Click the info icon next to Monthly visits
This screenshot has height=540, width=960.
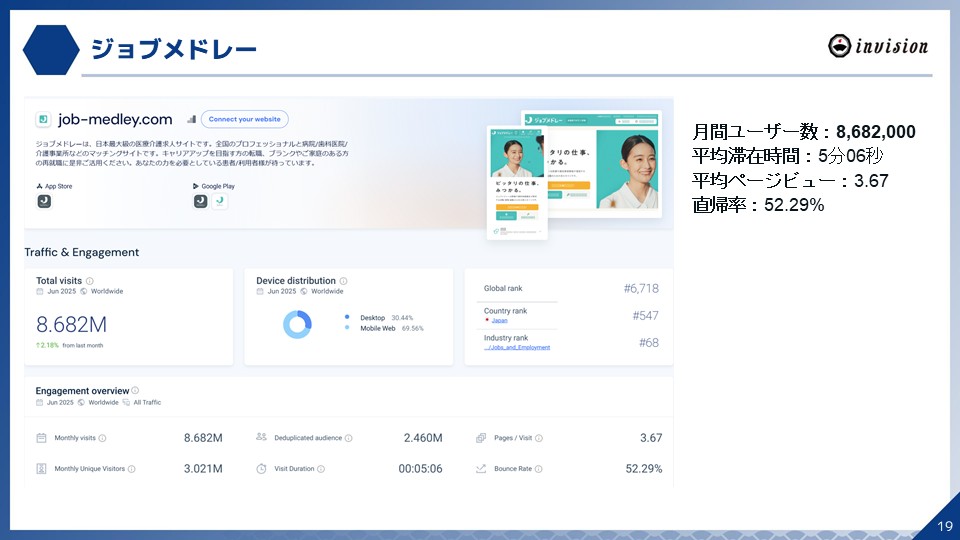[x=102, y=438]
